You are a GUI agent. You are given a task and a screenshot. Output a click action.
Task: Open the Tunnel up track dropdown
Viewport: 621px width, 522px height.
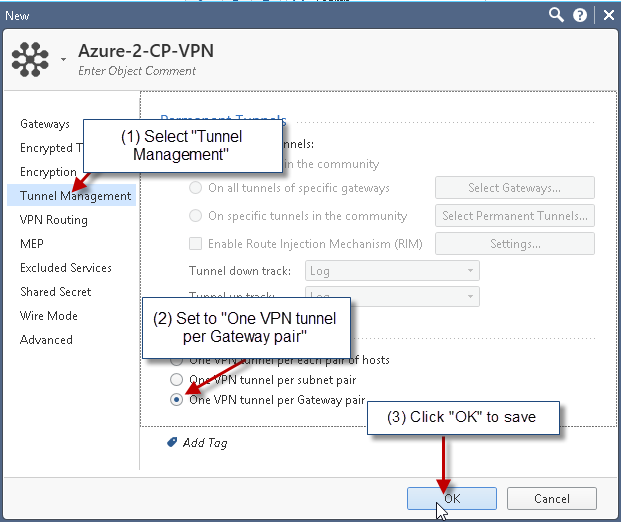tap(392, 296)
